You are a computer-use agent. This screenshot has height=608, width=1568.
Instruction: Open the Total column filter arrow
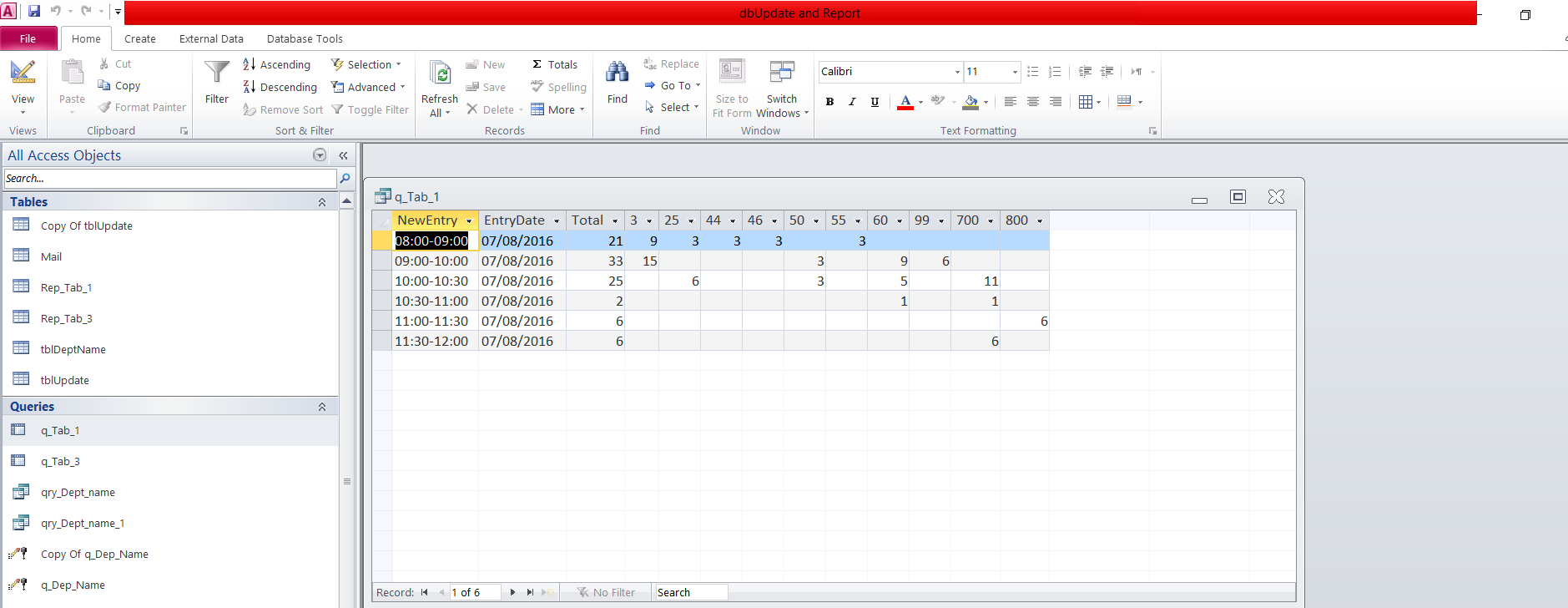coord(615,220)
